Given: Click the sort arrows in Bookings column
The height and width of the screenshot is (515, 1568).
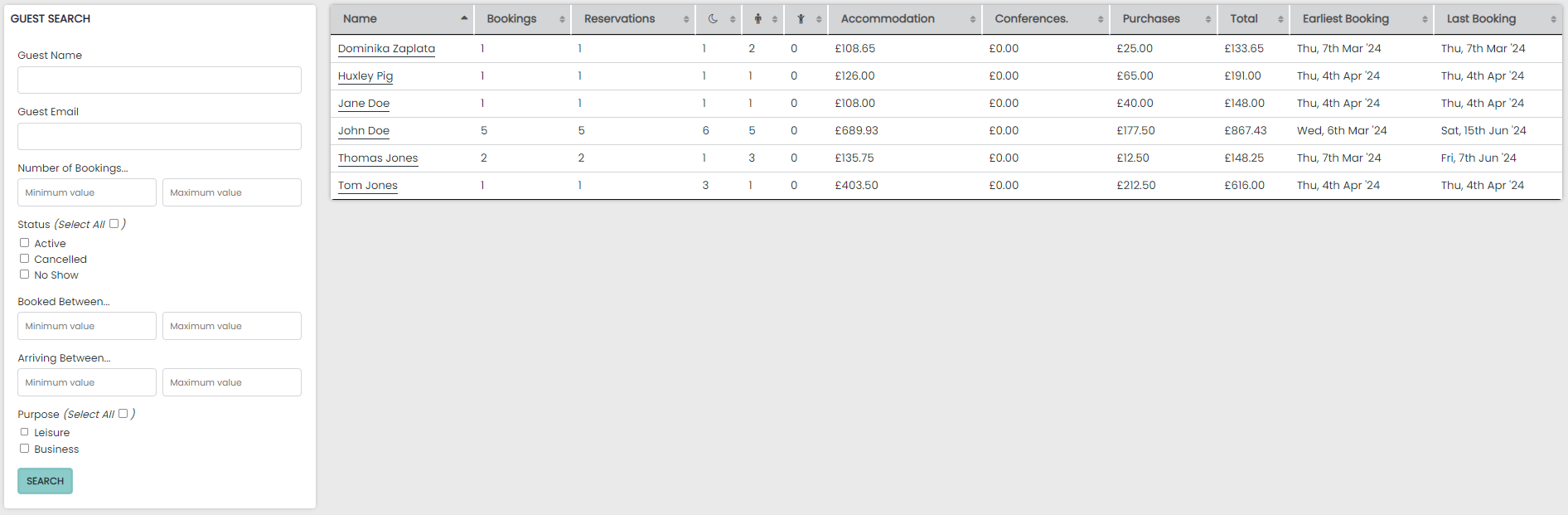Looking at the screenshot, I should click(562, 19).
